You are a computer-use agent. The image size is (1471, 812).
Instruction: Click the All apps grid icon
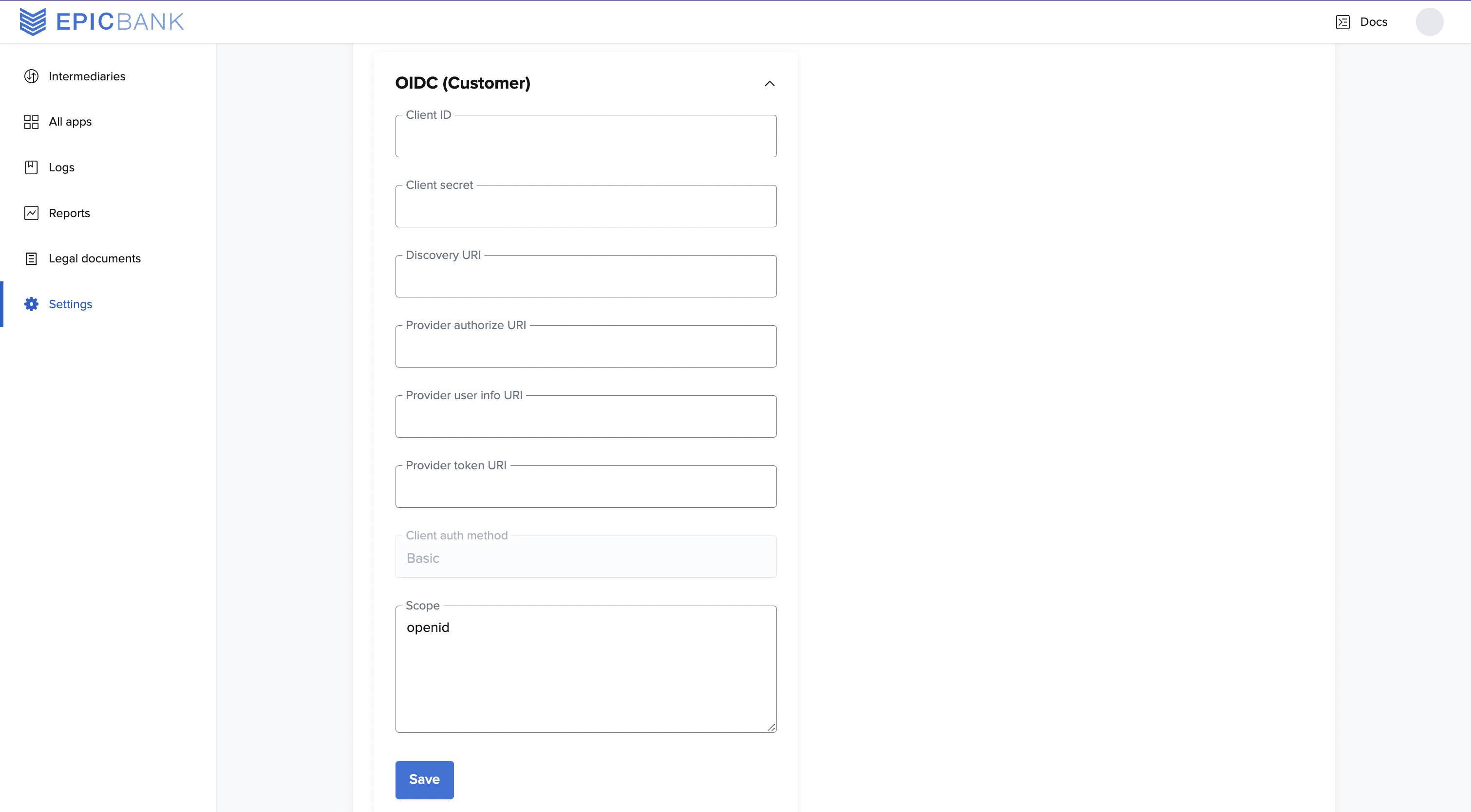click(x=31, y=121)
